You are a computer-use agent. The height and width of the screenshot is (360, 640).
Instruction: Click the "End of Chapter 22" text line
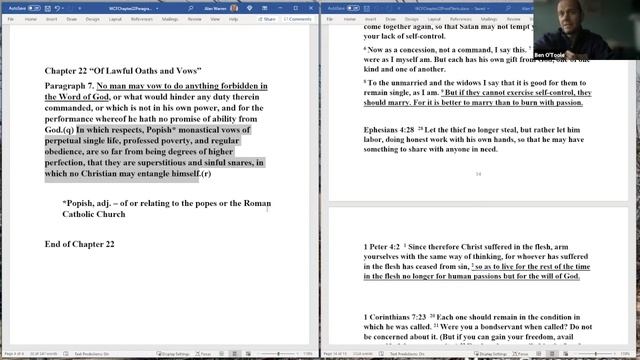[80, 244]
